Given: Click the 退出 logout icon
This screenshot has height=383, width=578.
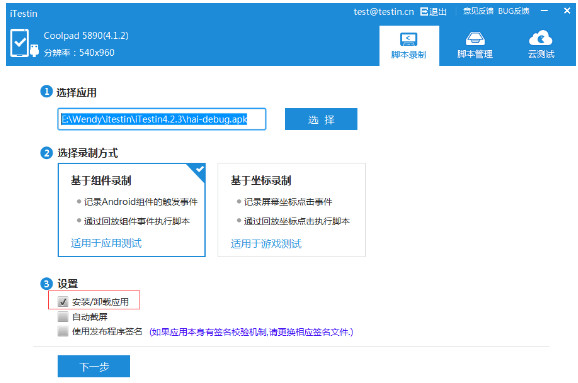Looking at the screenshot, I should tap(424, 11).
